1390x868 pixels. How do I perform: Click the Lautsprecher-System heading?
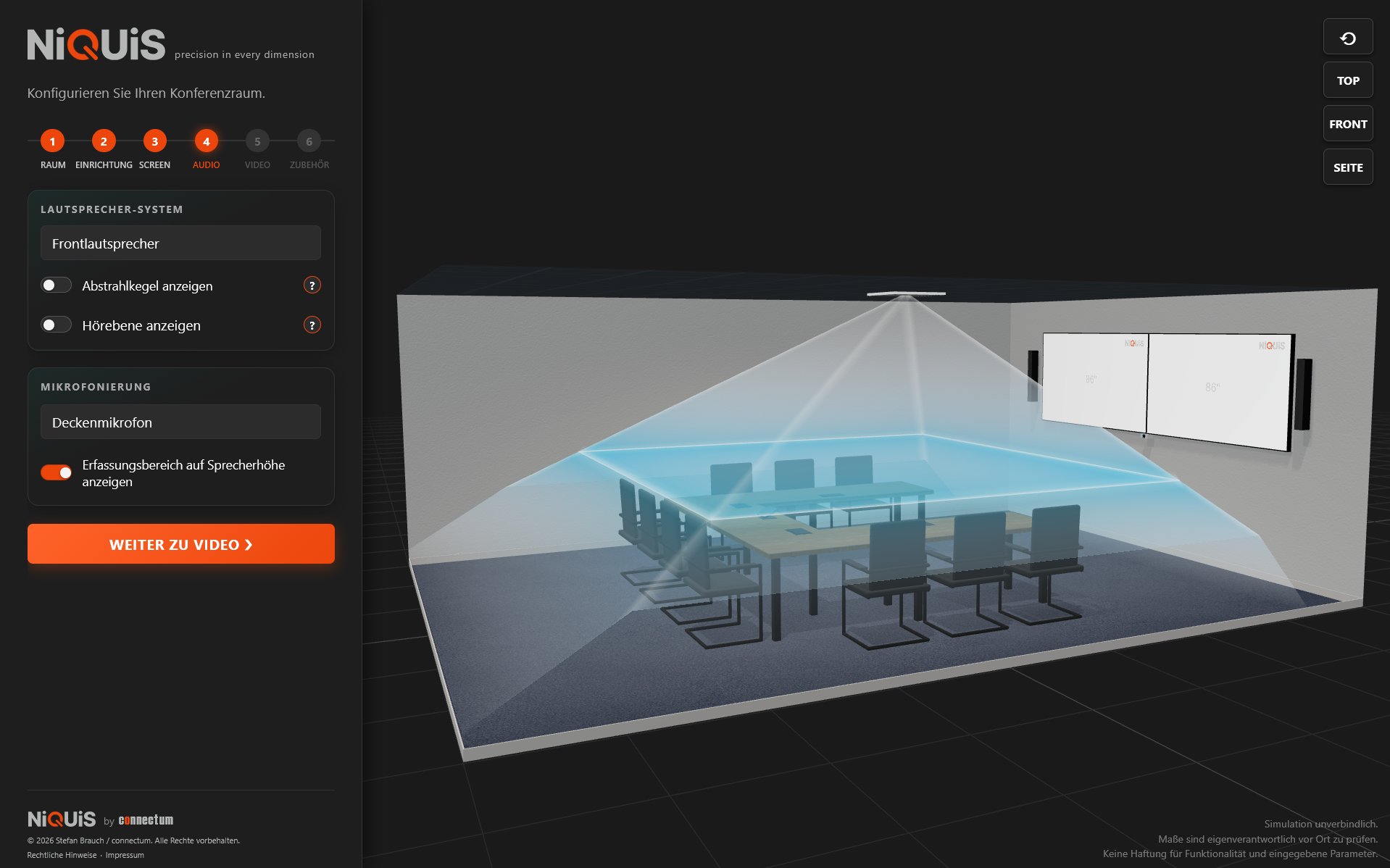(x=112, y=209)
